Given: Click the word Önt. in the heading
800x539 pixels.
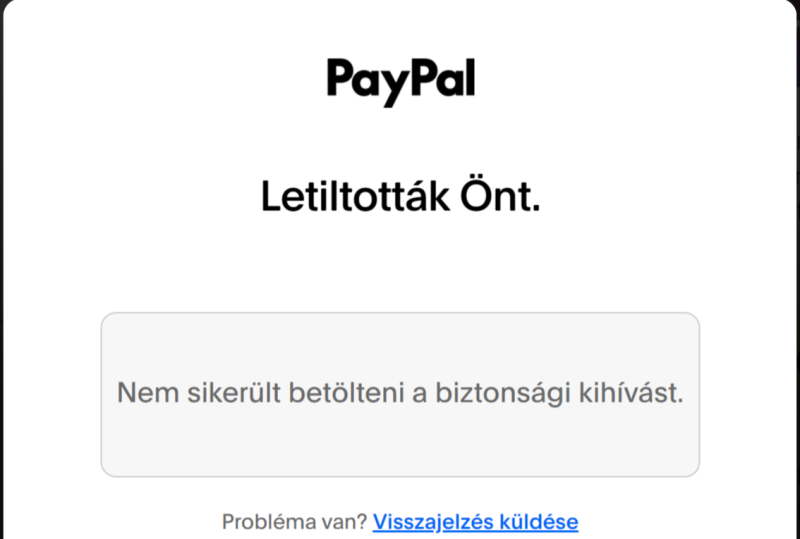Looking at the screenshot, I should (500, 197).
